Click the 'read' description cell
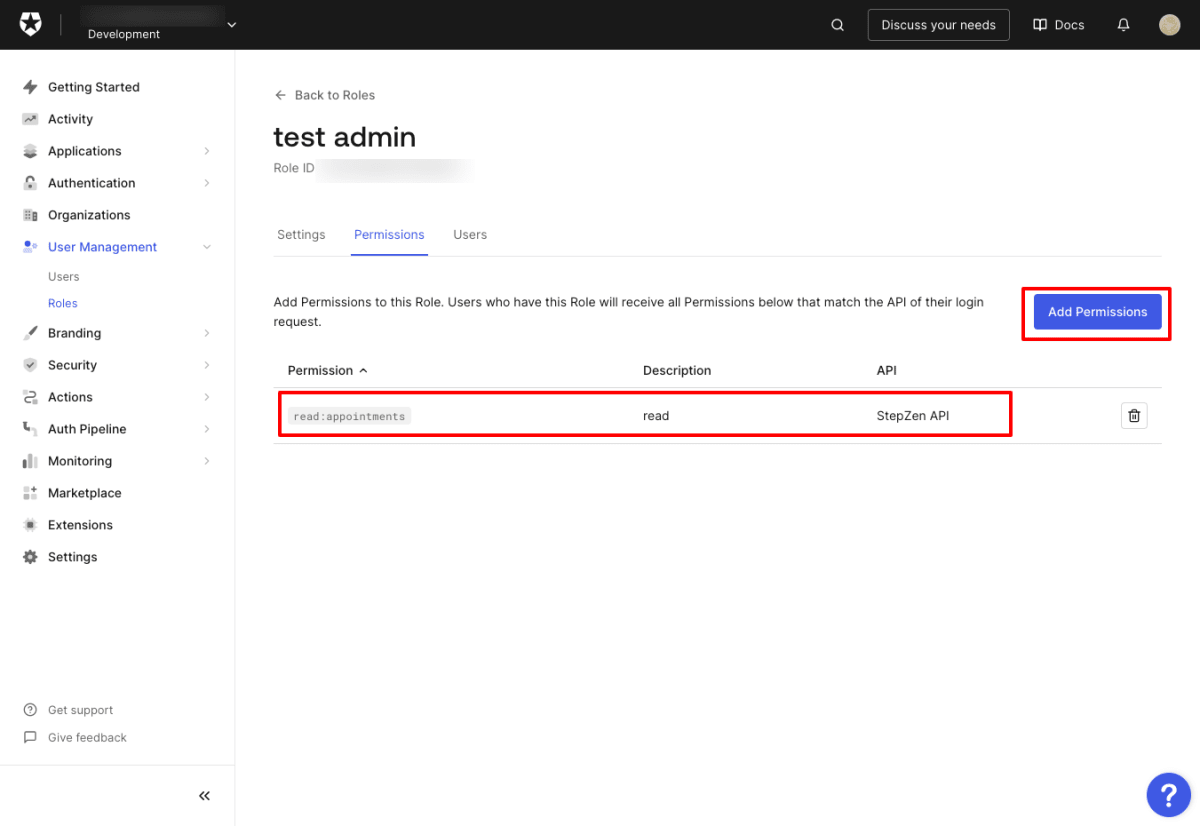The height and width of the screenshot is (826, 1200). (656, 416)
